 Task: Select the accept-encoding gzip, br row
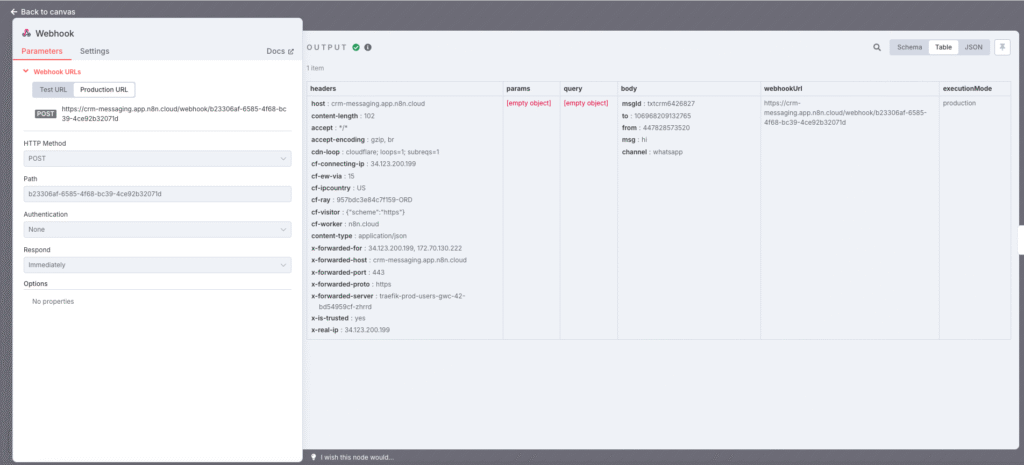click(353, 140)
